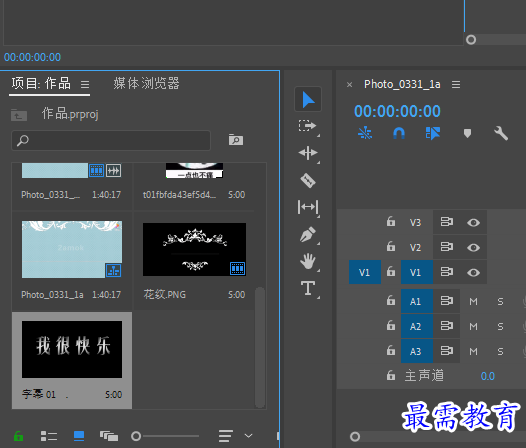Open the Photo_0331_1a sequence panel menu
This screenshot has width=526, height=448.
pos(456,84)
